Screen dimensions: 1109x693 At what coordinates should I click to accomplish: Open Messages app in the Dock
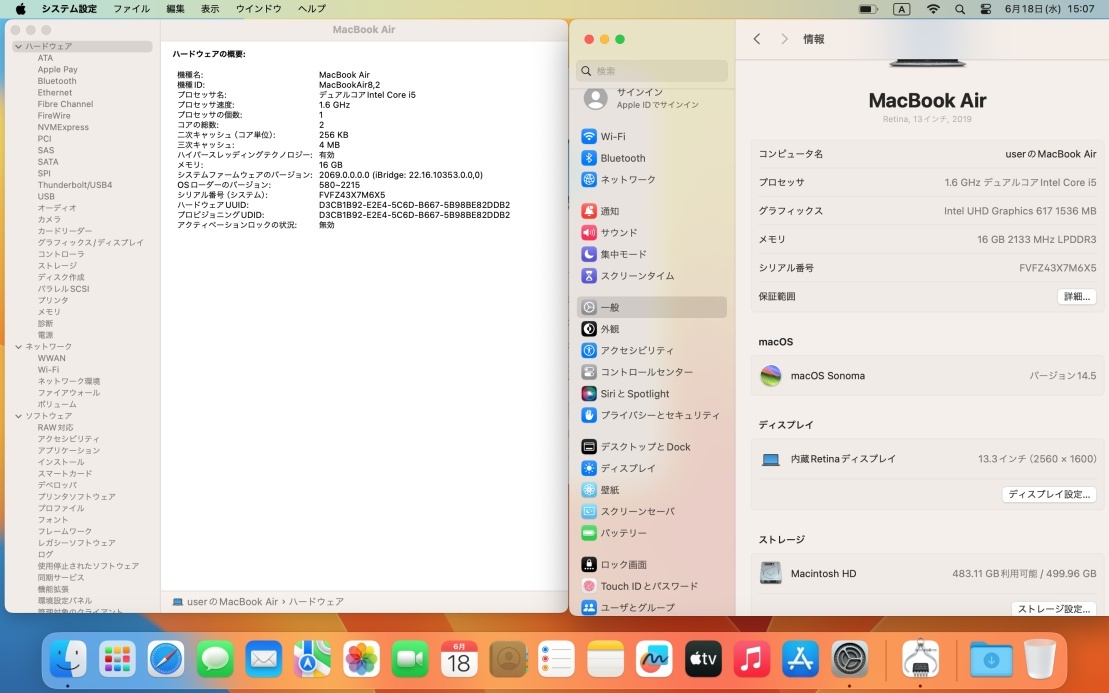pos(214,660)
